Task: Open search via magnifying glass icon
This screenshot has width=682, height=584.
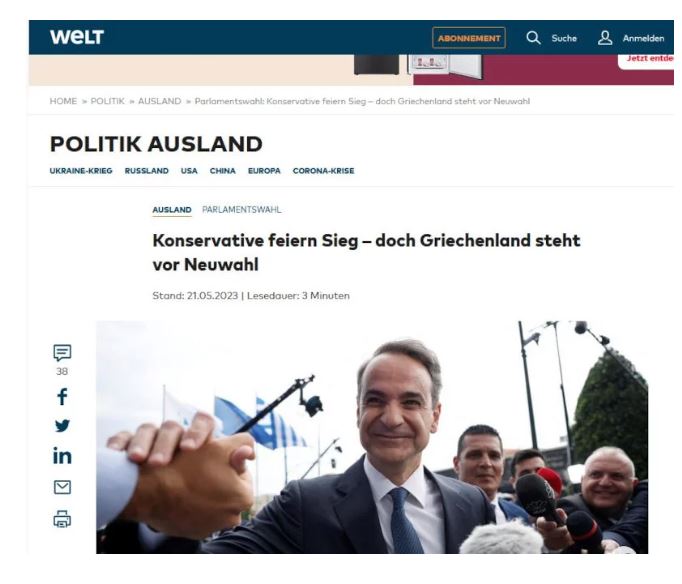Action: [533, 38]
